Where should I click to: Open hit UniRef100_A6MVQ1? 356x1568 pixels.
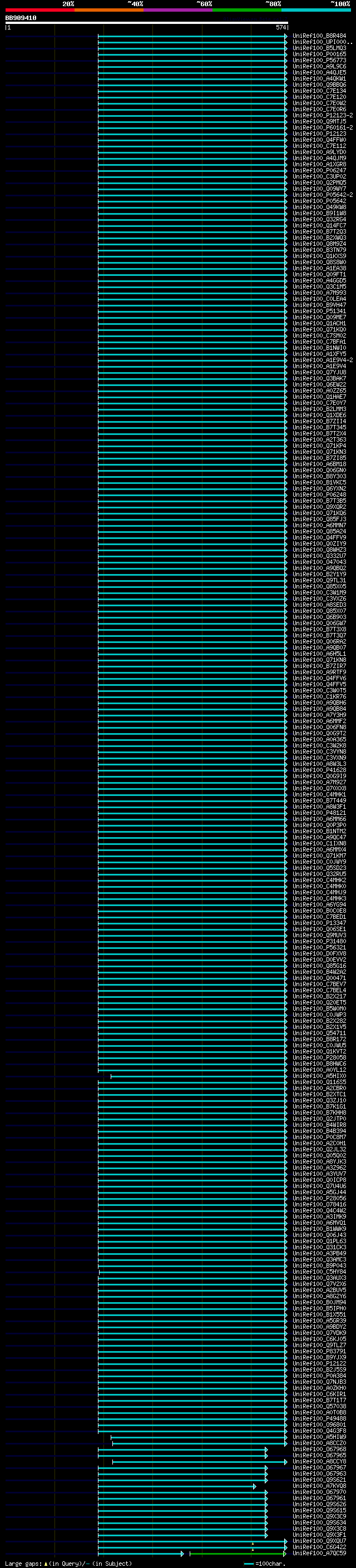point(319,1222)
